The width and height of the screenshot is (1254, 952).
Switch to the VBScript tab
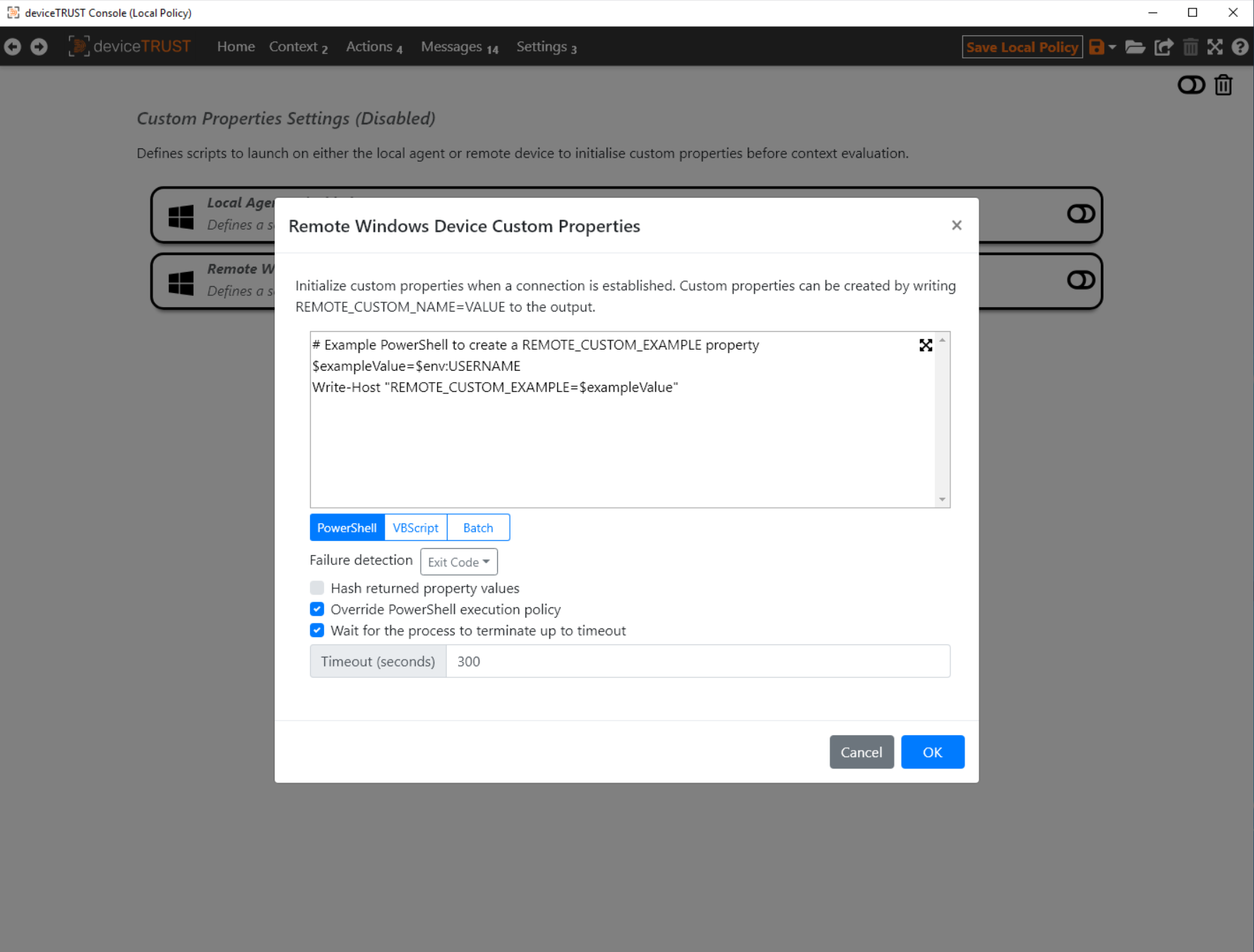click(x=415, y=528)
